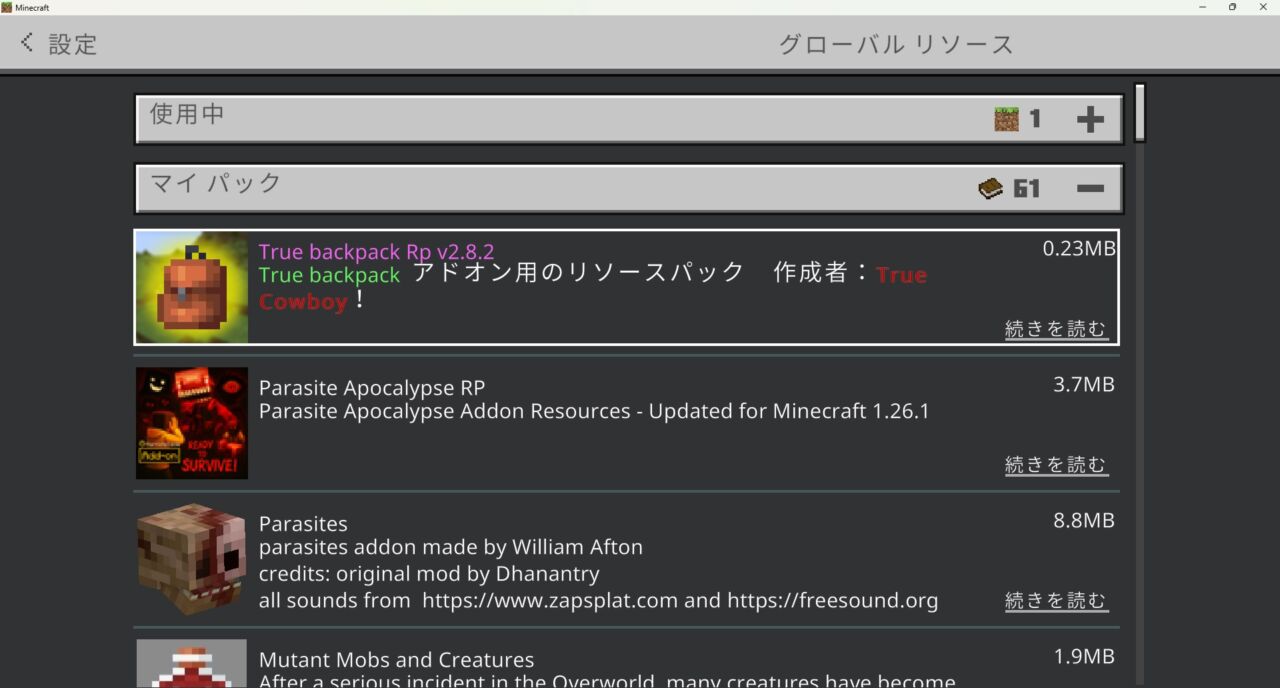Click the Minecraft app icon in title bar
Image resolution: width=1280 pixels, height=688 pixels.
point(7,7)
